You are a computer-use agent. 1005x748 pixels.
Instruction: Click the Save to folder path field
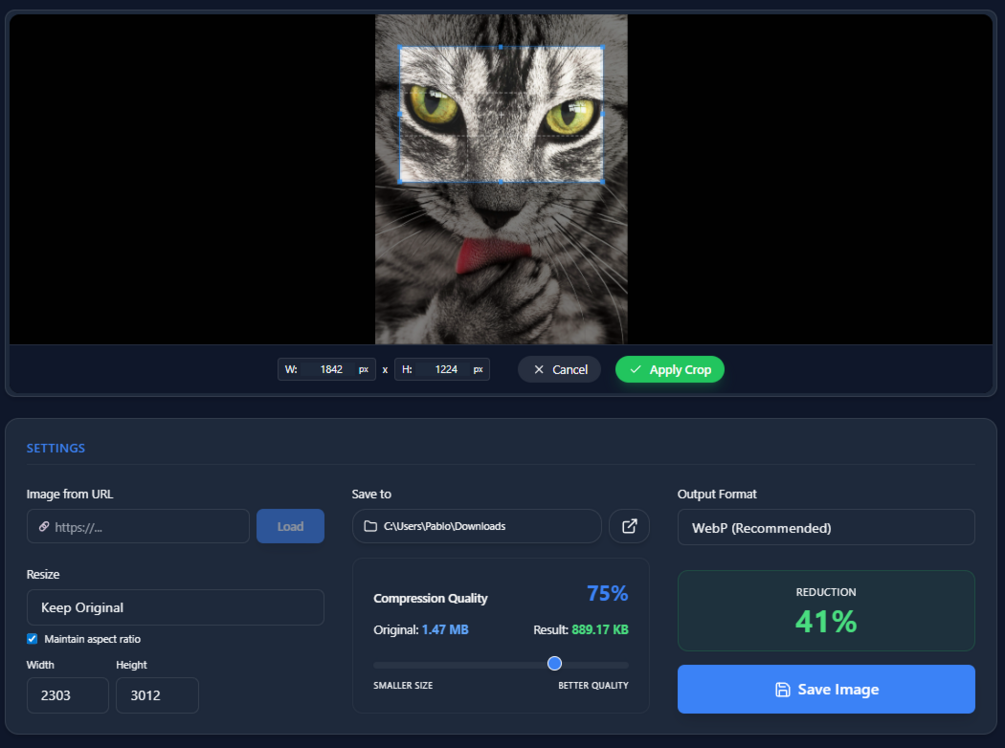477,526
